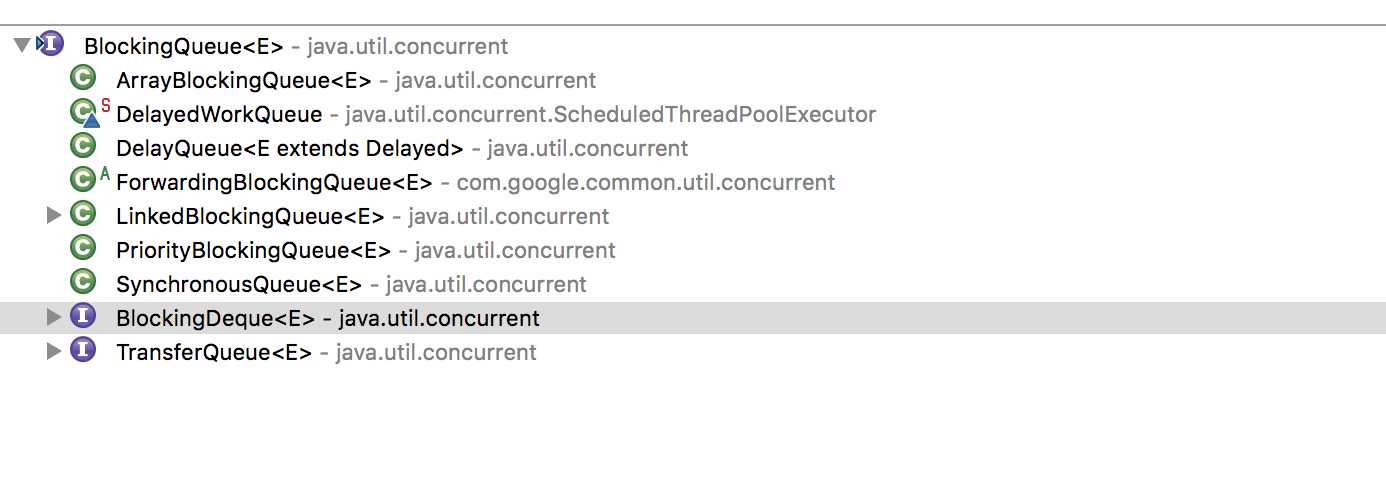Collapse the BlockingQueue root node
Image resolution: width=1386 pixels, height=494 pixels.
tap(22, 45)
